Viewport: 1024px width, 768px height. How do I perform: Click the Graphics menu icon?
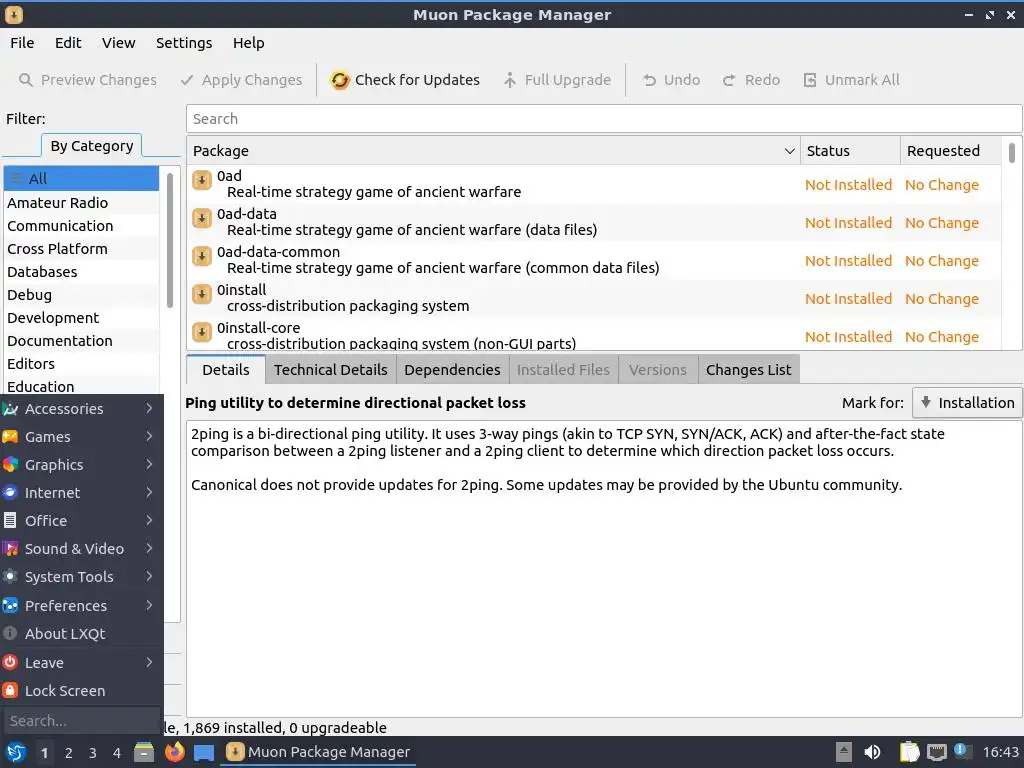[x=10, y=465]
